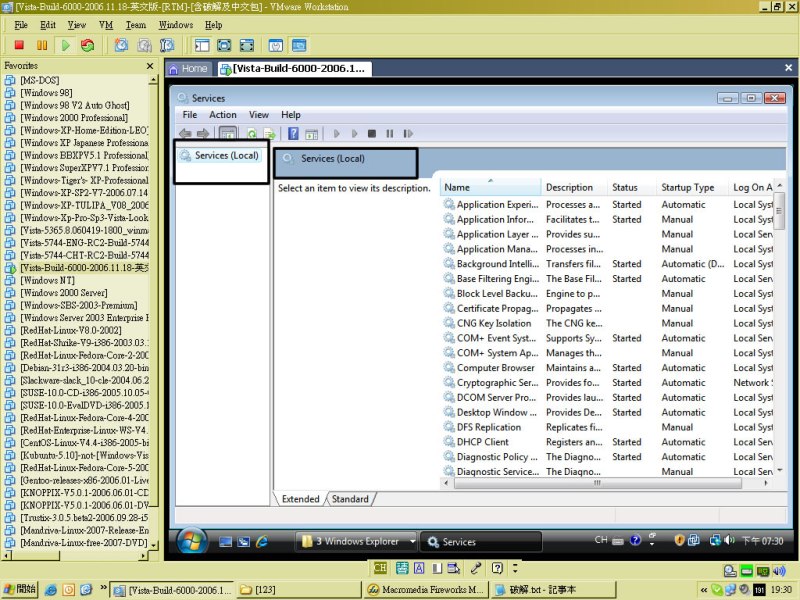This screenshot has height=600, width=800.
Task: Click CH language indicator in Vista taskbar
Action: [601, 540]
